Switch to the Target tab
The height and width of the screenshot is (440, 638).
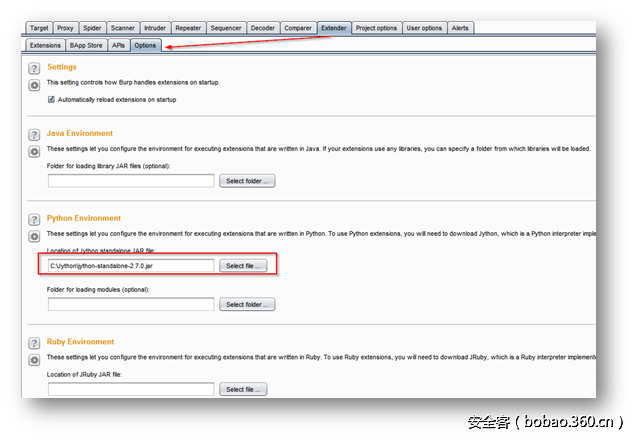(39, 28)
